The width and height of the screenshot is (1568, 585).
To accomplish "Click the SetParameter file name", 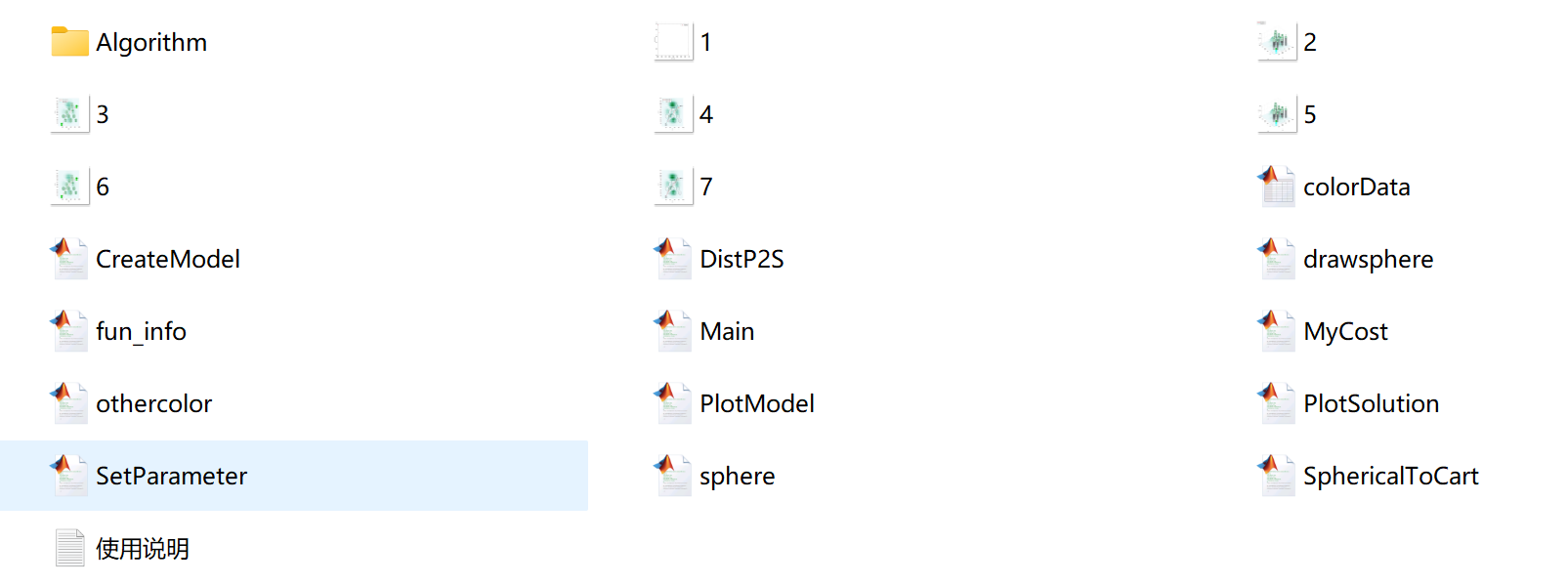I will tap(171, 476).
